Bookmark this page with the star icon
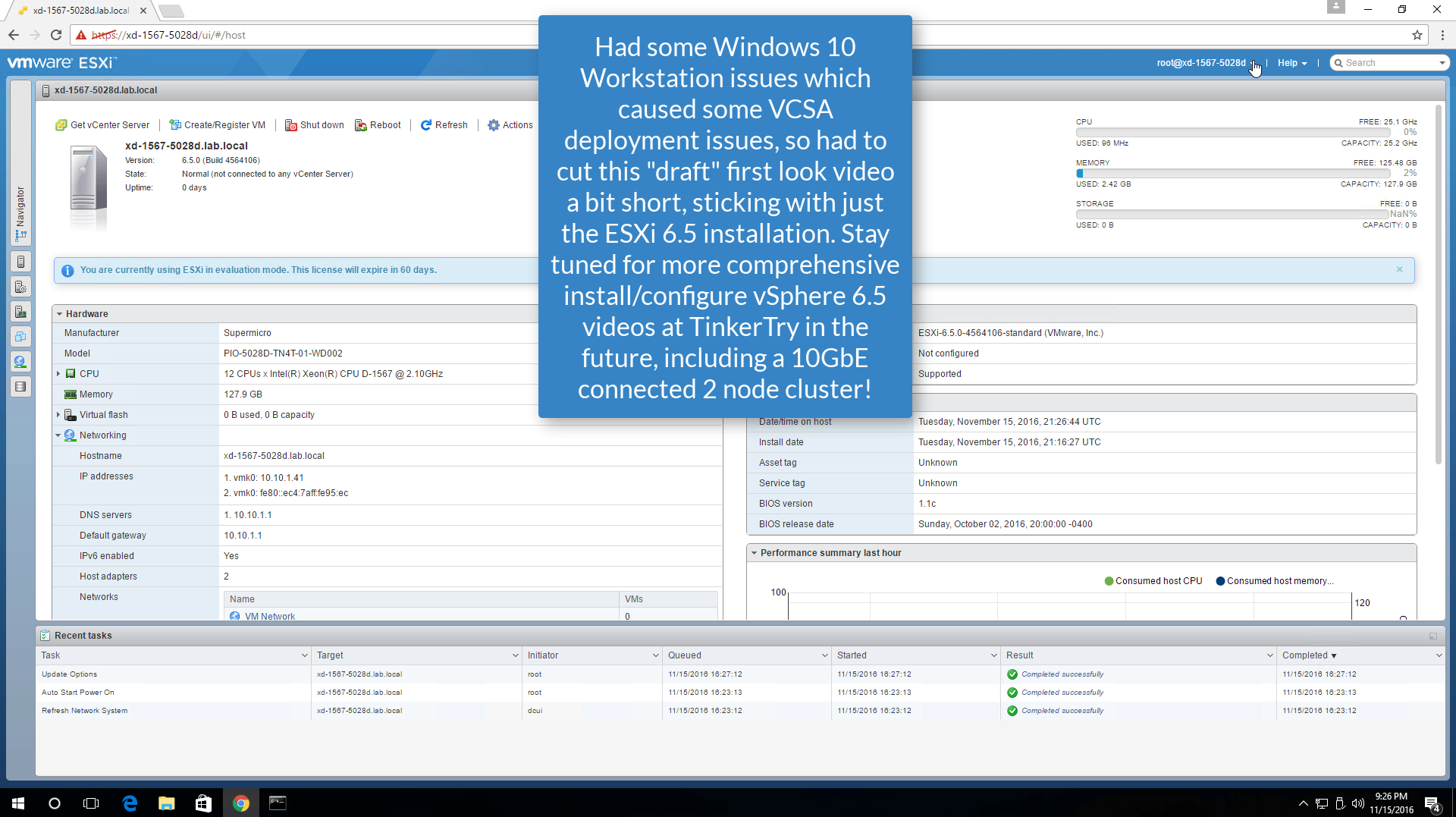The height and width of the screenshot is (817, 1456). click(x=1417, y=35)
